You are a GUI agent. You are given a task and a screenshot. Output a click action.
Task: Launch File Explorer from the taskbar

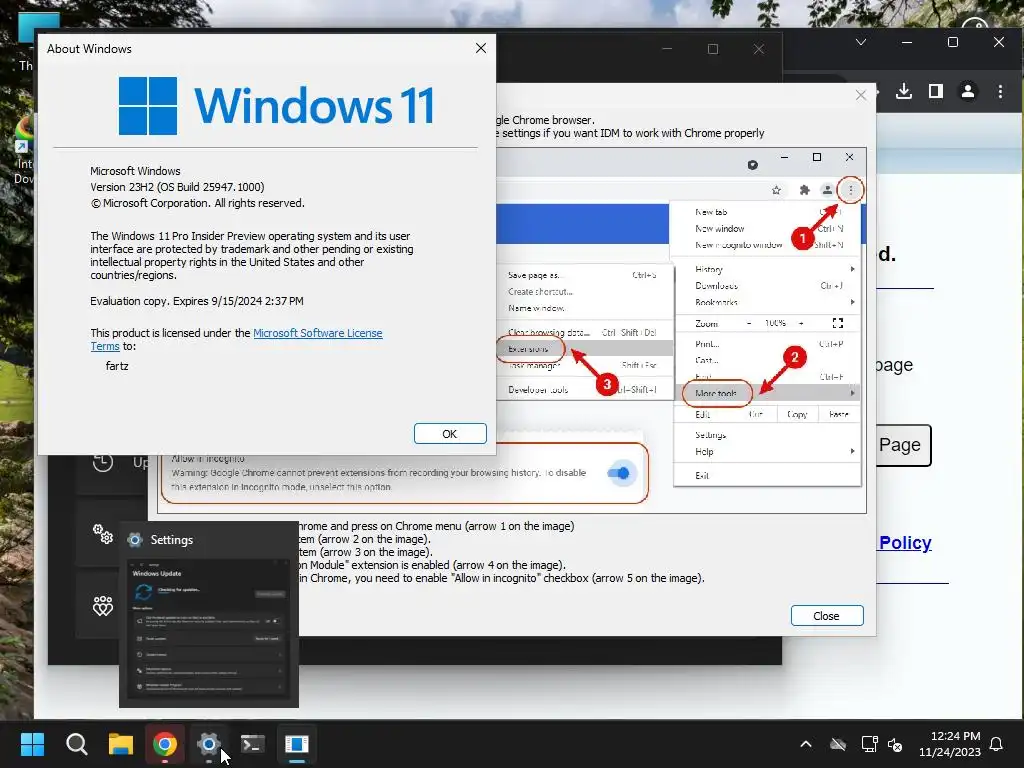pos(121,744)
